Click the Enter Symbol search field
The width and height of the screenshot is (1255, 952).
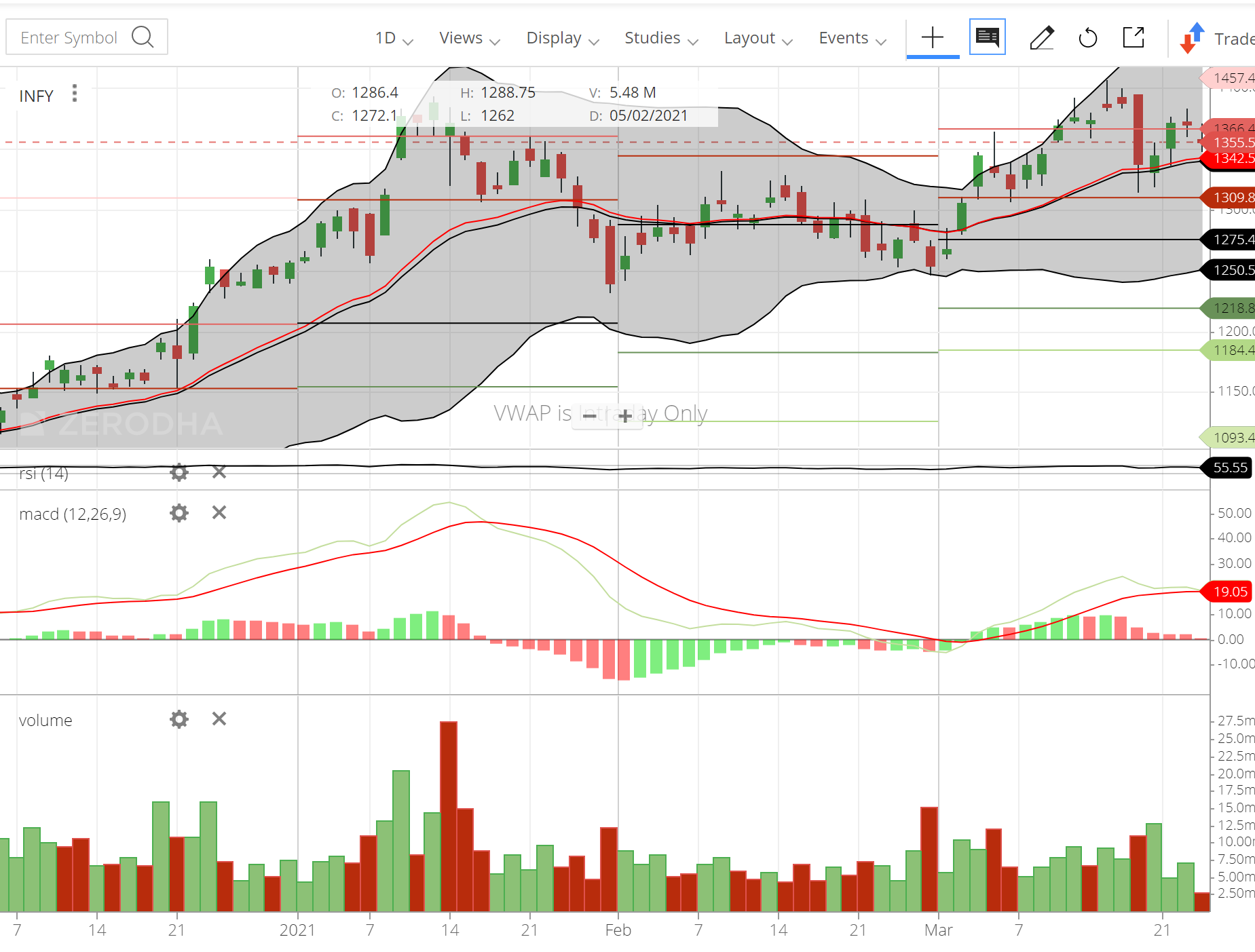point(87,37)
